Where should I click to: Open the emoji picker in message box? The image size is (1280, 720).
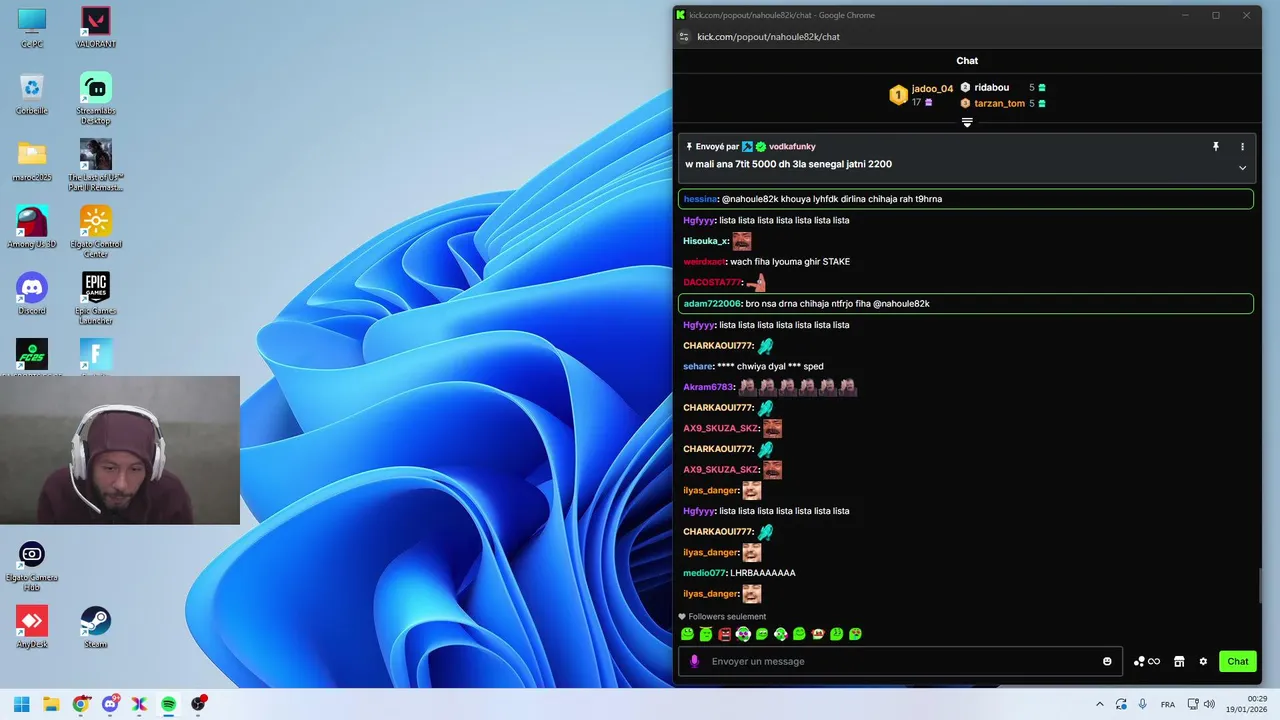tap(1107, 661)
